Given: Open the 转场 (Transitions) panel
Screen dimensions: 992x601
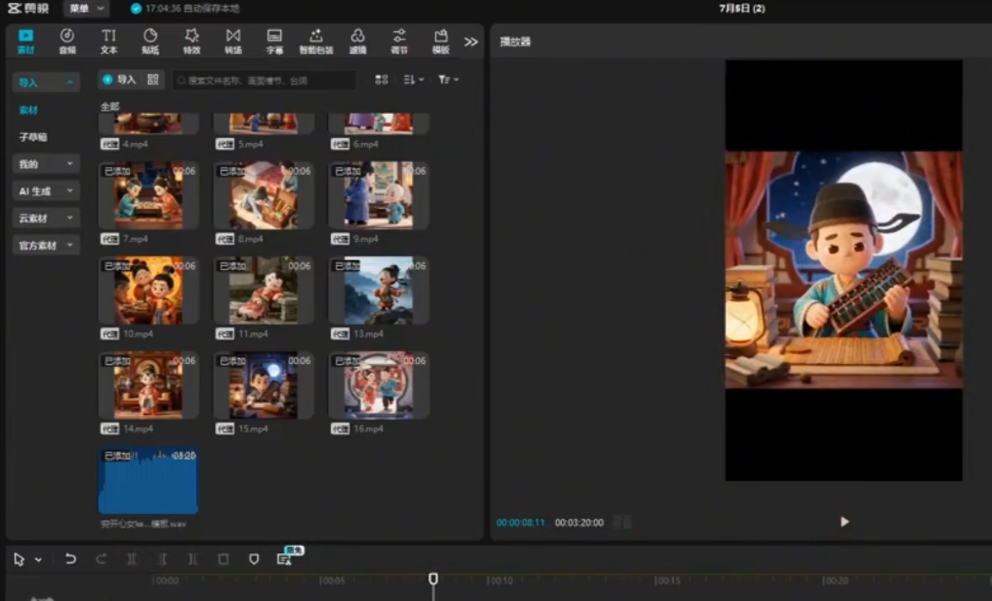Looking at the screenshot, I should [233, 41].
